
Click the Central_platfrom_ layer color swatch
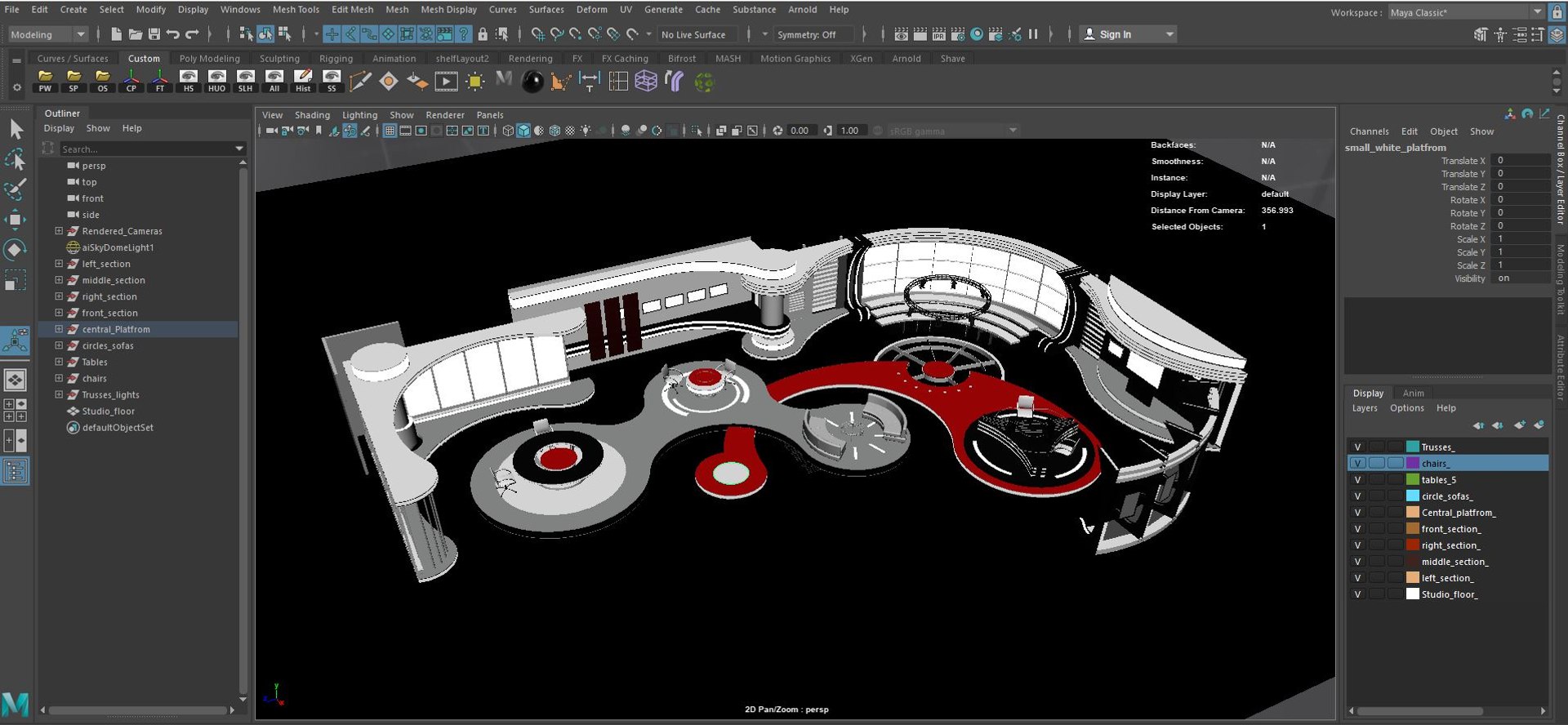pyautogui.click(x=1413, y=513)
